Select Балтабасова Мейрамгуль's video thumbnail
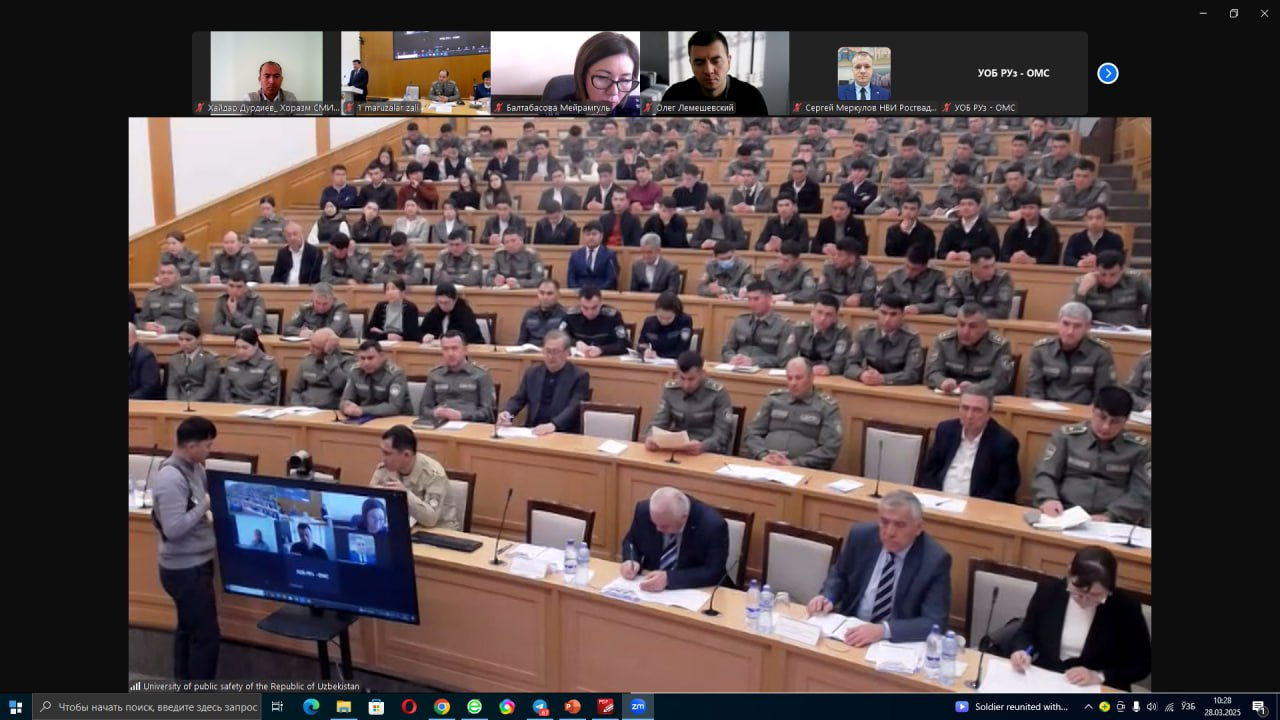Screen dimensions: 1280x720 (x=565, y=73)
